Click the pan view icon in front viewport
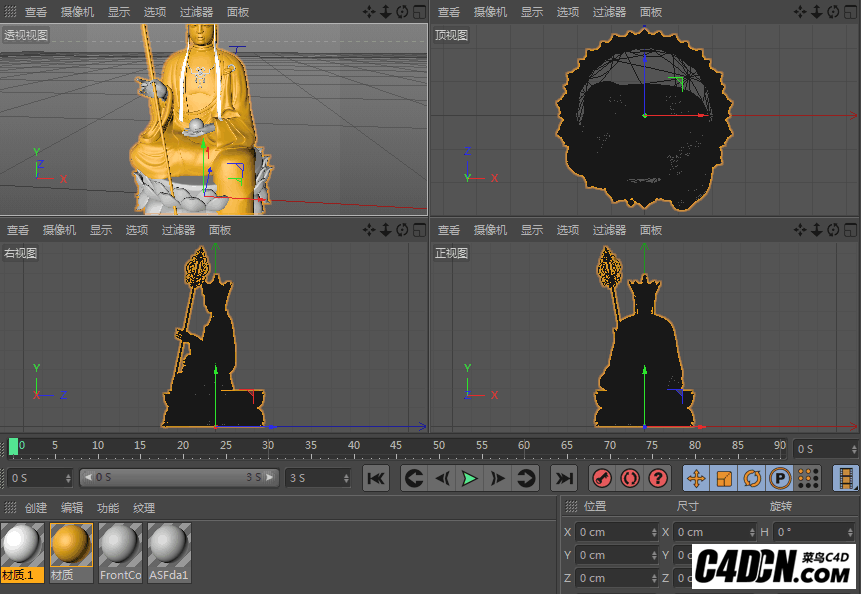Image resolution: width=861 pixels, height=594 pixels. (x=800, y=230)
